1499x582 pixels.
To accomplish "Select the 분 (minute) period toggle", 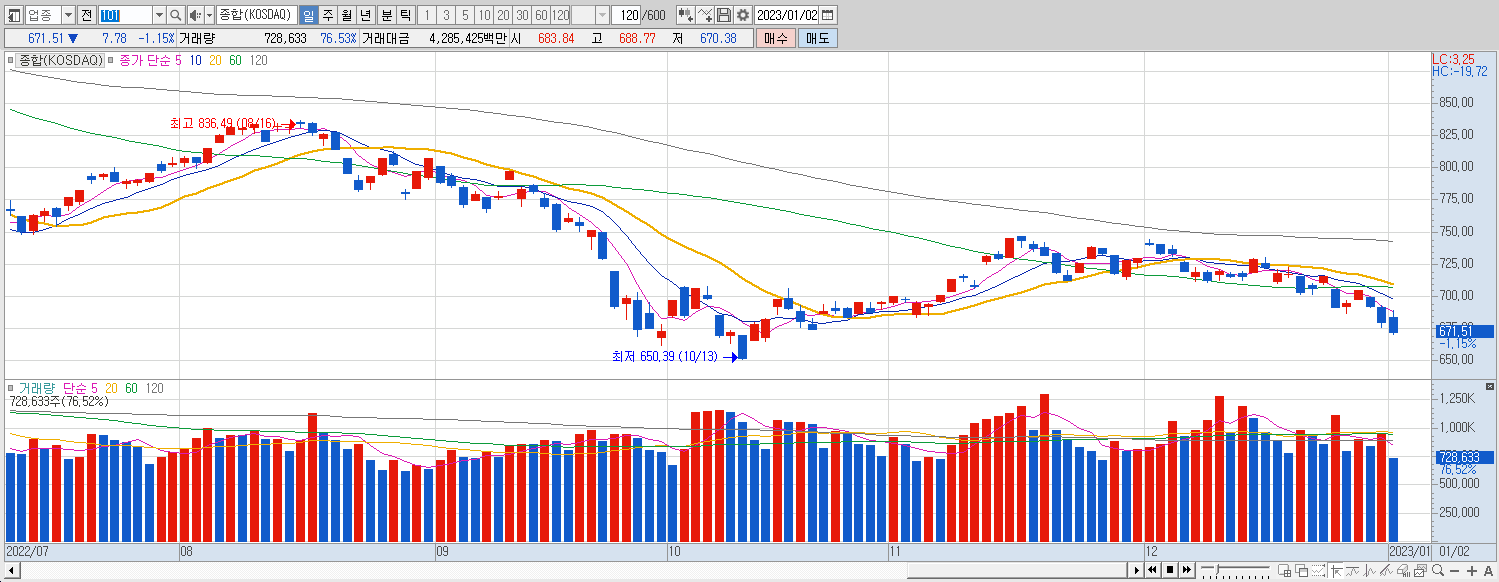I will (x=386, y=15).
